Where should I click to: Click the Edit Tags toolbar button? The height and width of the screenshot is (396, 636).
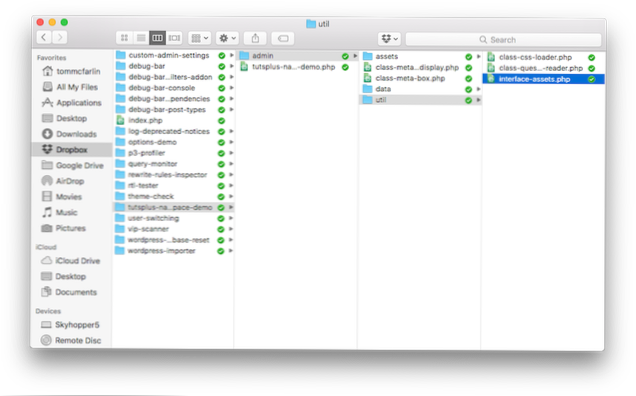(x=283, y=38)
